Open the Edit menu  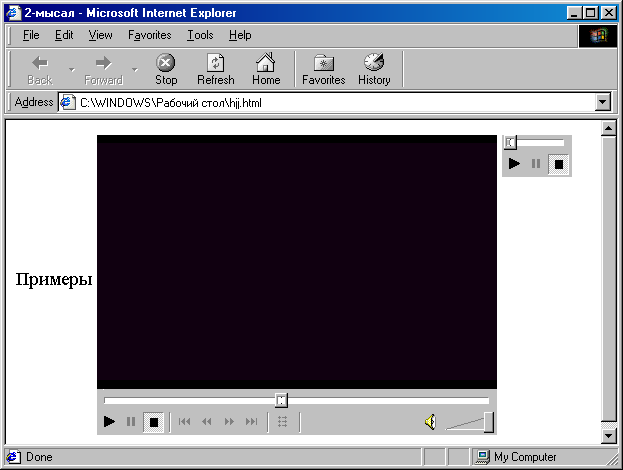pyautogui.click(x=64, y=35)
